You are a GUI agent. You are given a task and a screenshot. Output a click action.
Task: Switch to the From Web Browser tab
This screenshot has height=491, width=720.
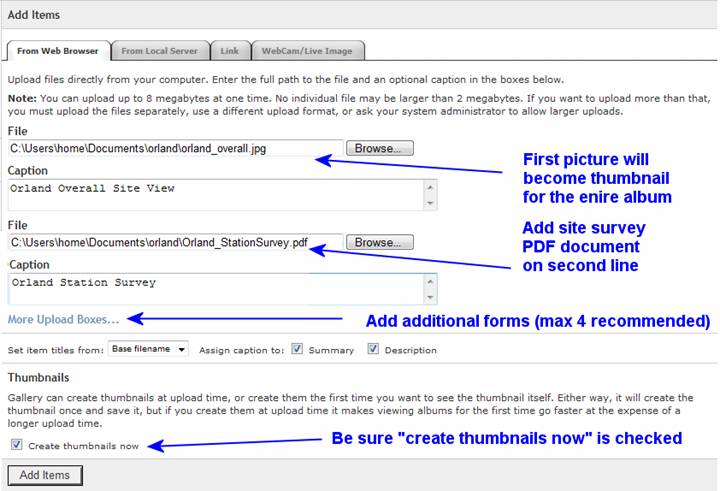point(58,51)
